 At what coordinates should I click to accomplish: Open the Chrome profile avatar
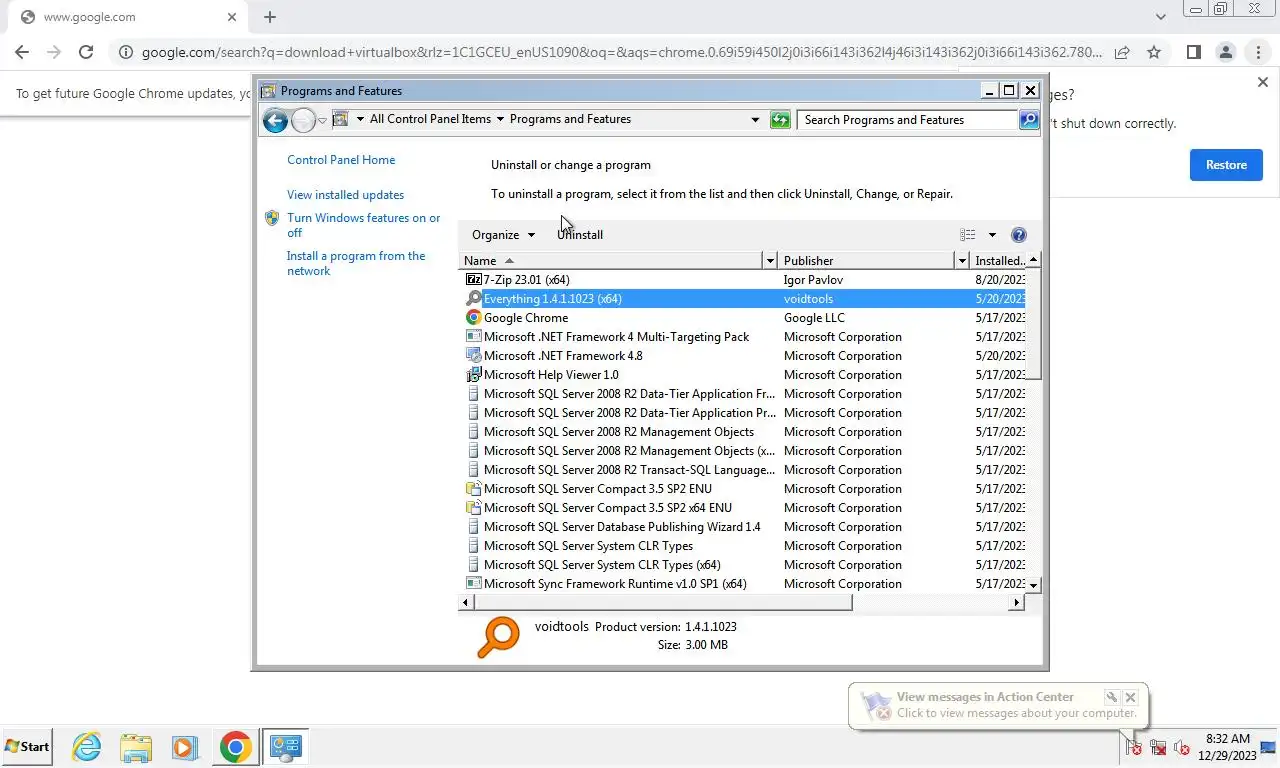1225,52
